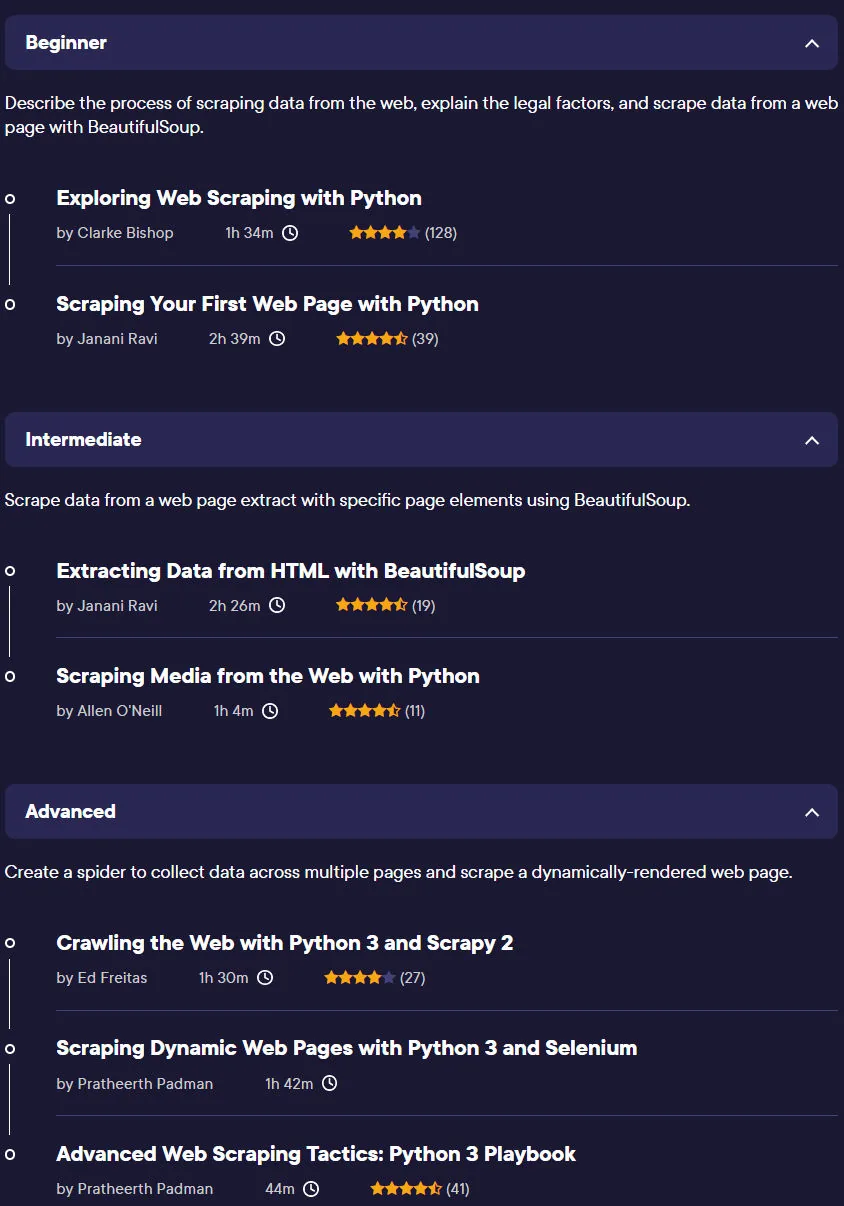The image size is (844, 1206).
Task: Collapse the Beginner section chevron
Action: (x=812, y=43)
